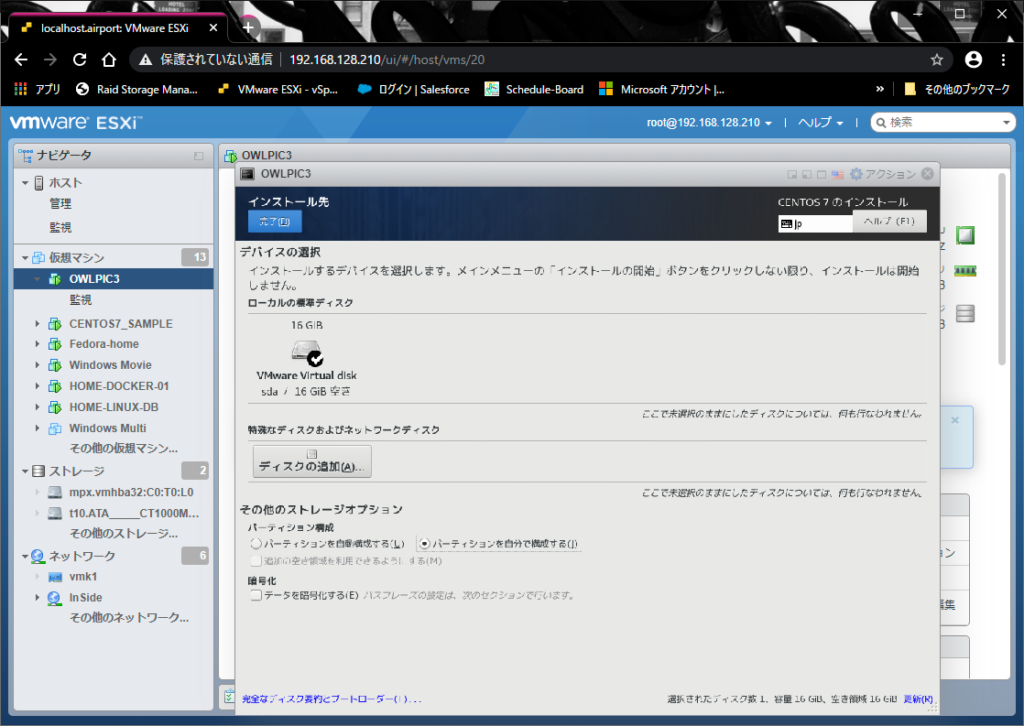Go to browser home page

(109, 60)
